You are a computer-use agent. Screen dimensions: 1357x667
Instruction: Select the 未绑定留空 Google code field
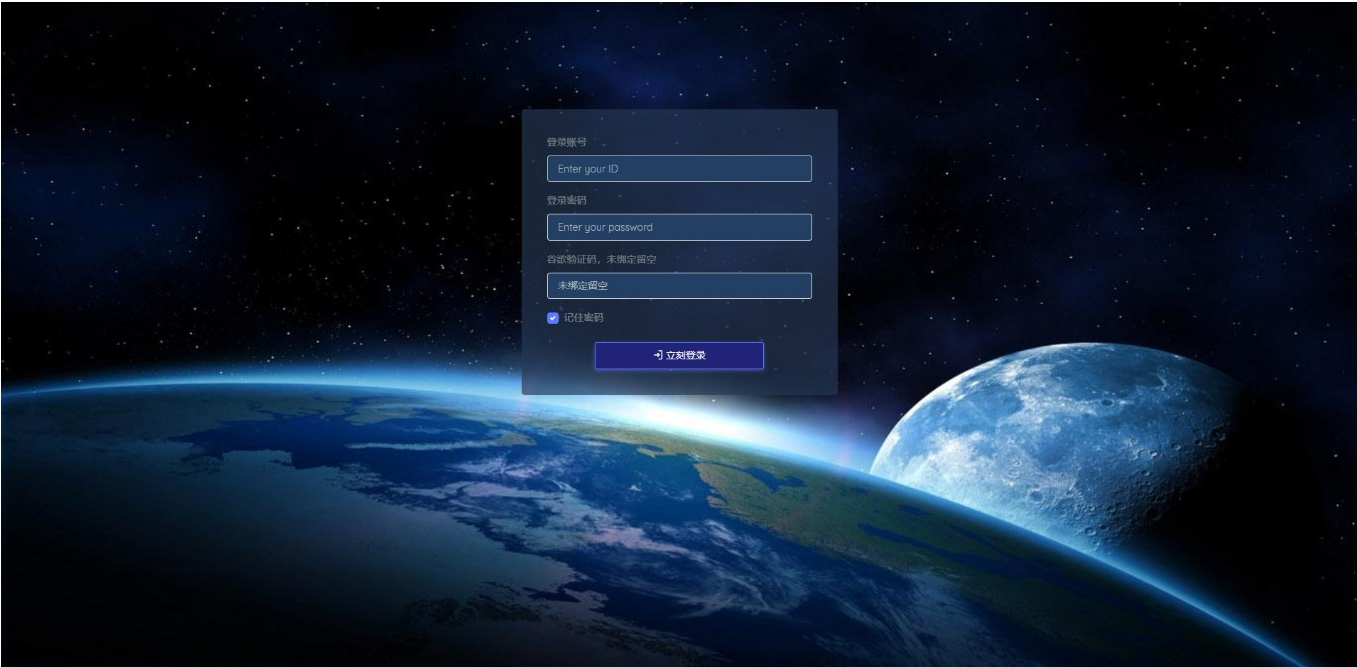pos(678,286)
